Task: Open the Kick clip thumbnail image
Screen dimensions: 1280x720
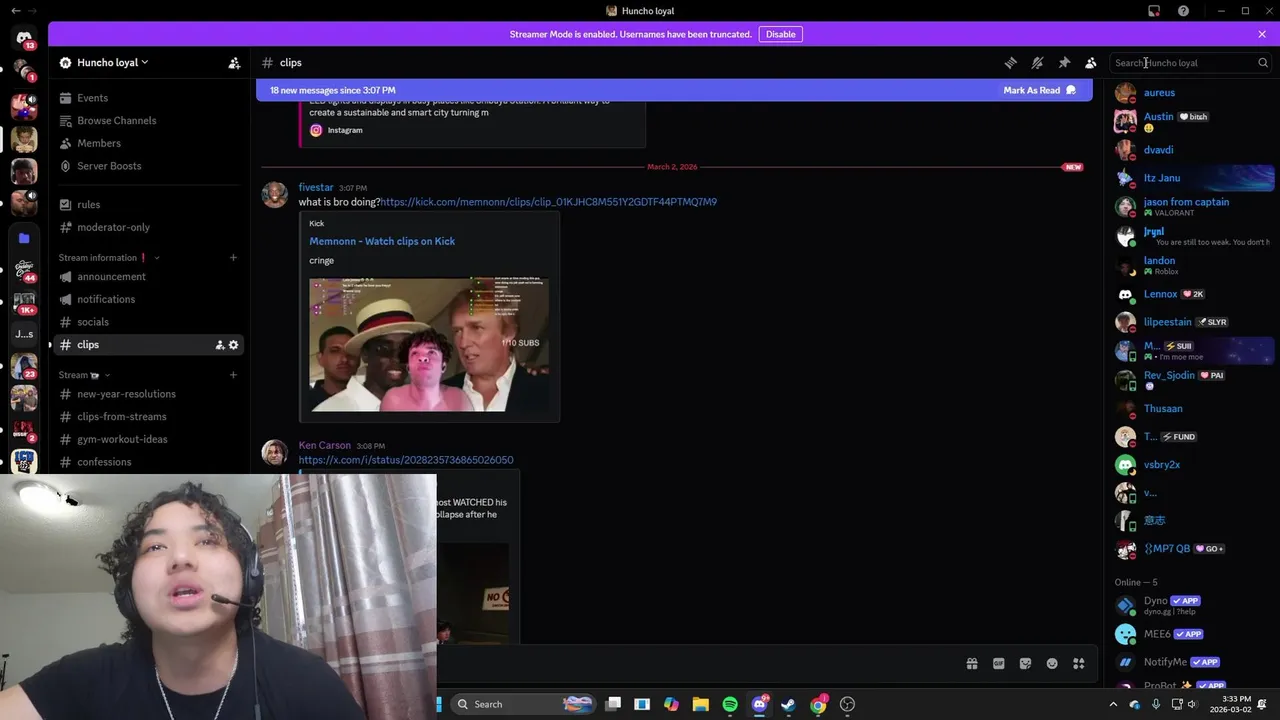Action: 429,344
